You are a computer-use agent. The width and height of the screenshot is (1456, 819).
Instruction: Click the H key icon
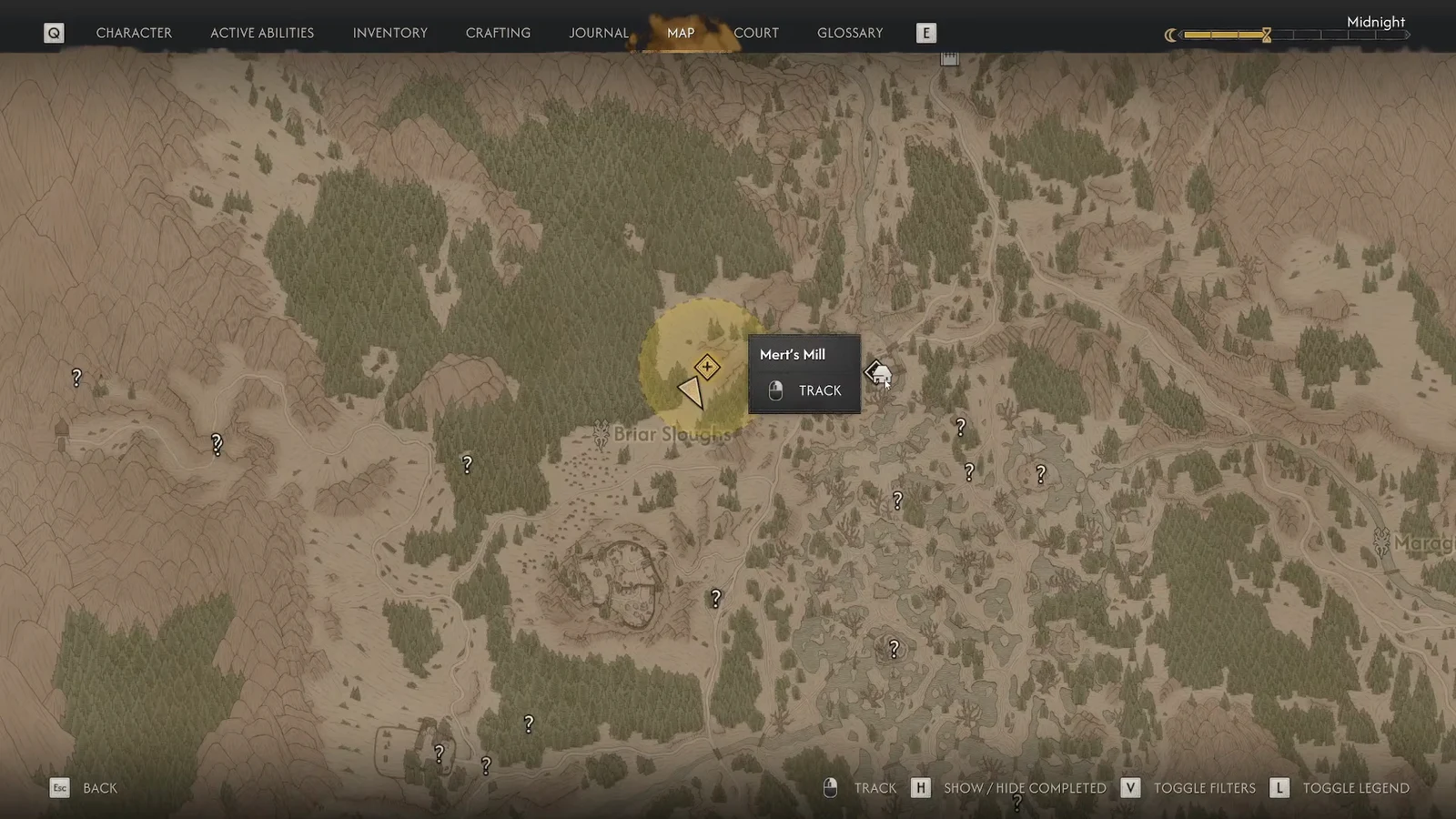point(921,788)
